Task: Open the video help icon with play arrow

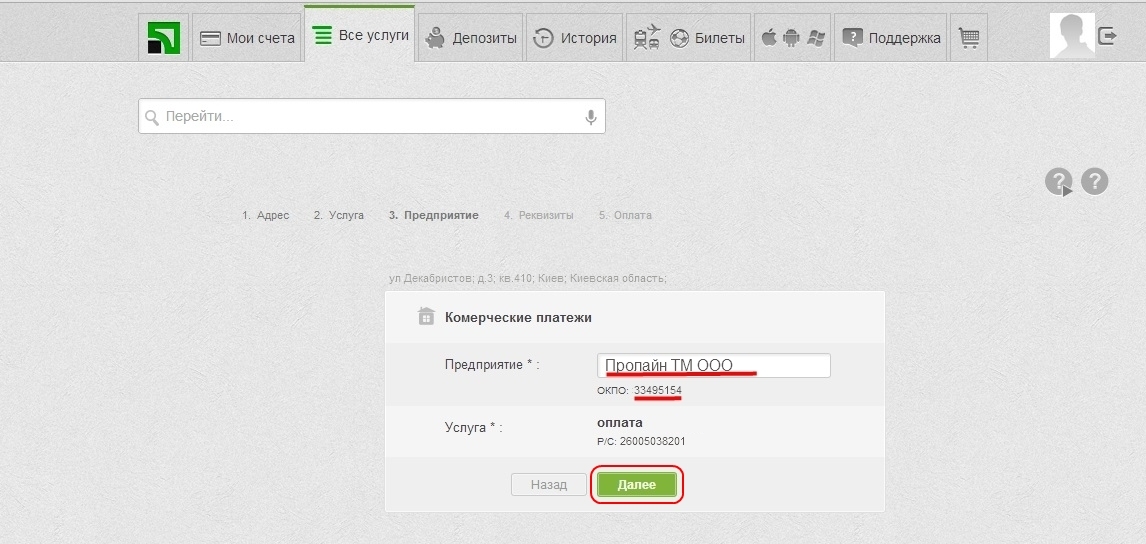Action: click(x=1059, y=181)
